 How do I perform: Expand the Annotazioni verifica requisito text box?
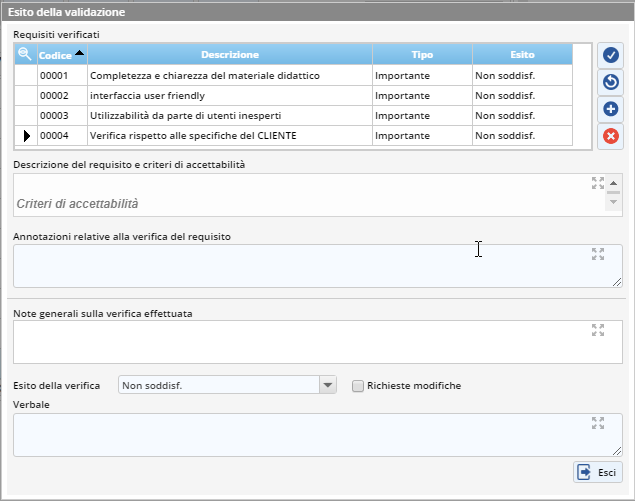pos(598,254)
